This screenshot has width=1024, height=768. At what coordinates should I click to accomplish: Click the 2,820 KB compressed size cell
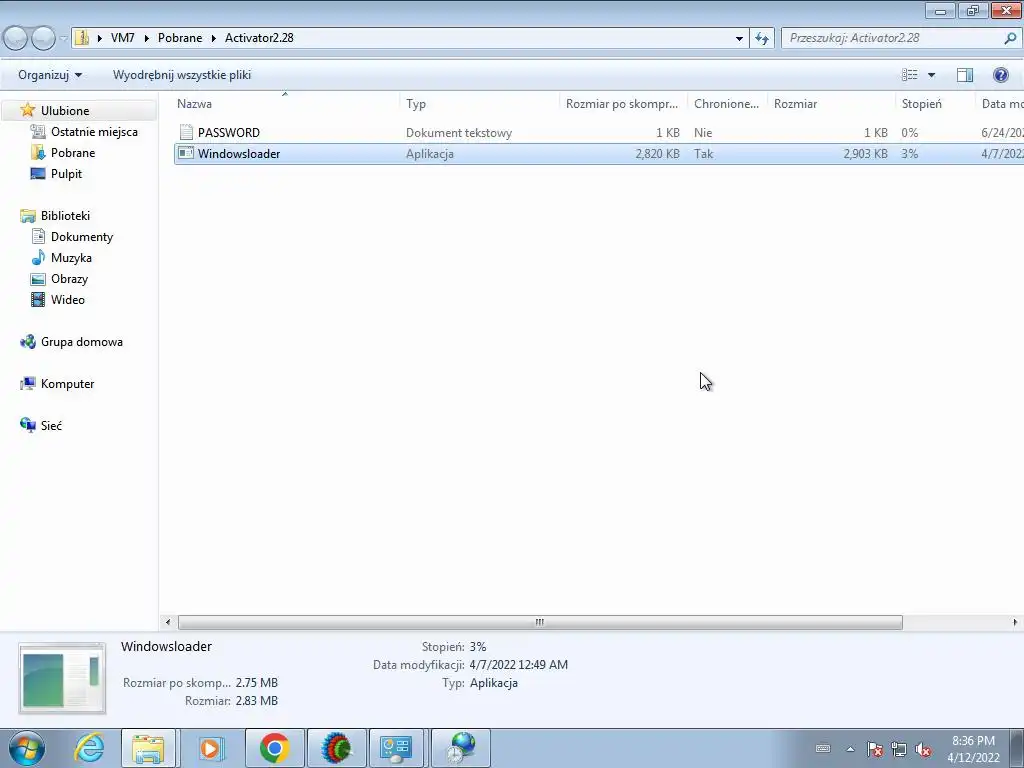[657, 154]
